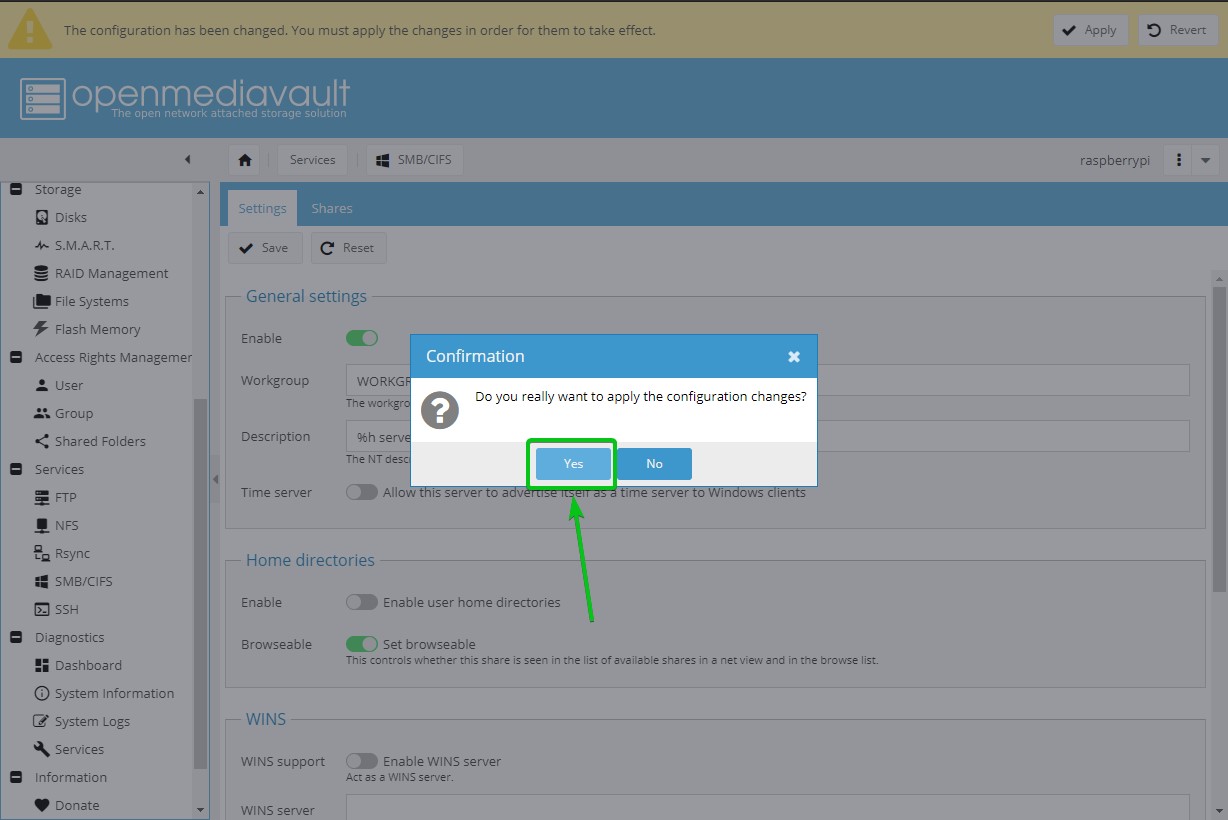
Task: Collapse the sidebar with the left arrow
Action: [x=187, y=160]
